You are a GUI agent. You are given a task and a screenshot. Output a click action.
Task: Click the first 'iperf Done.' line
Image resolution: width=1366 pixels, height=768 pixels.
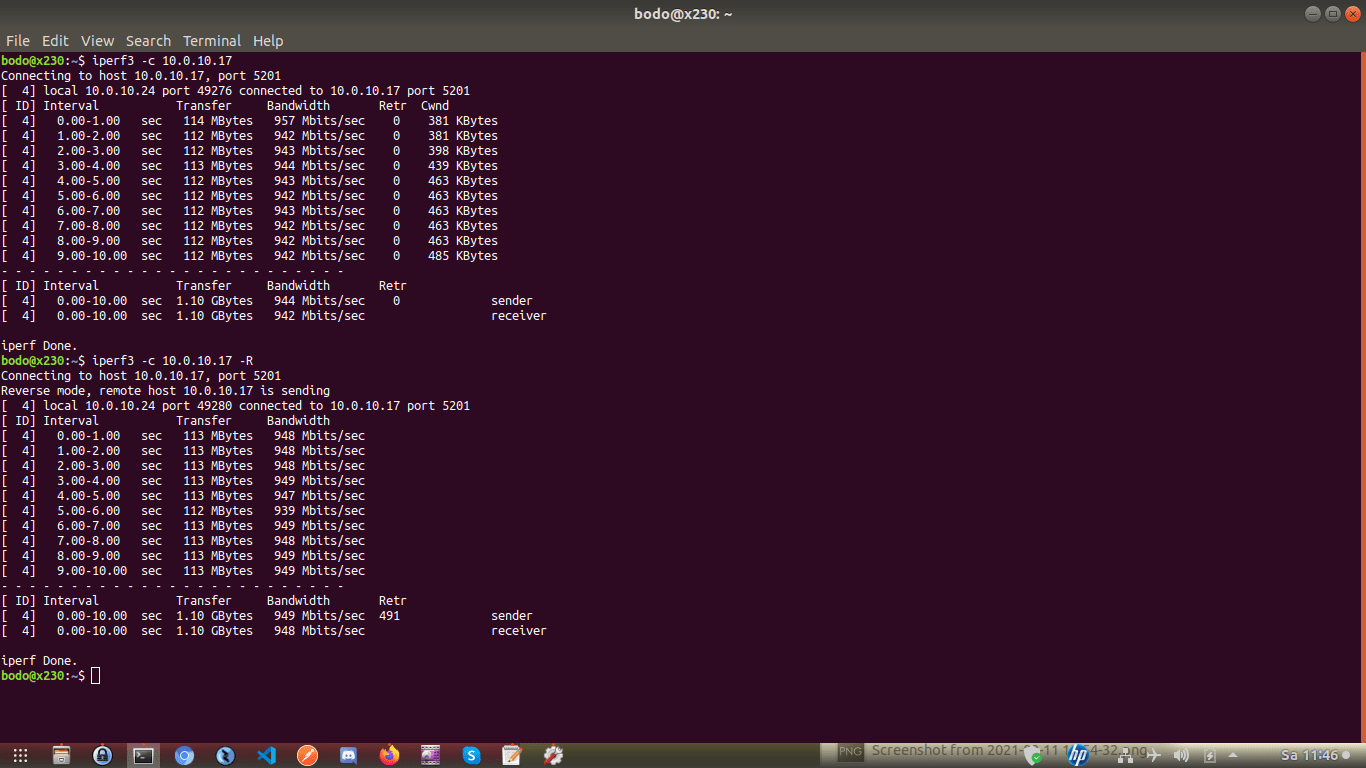(40, 346)
